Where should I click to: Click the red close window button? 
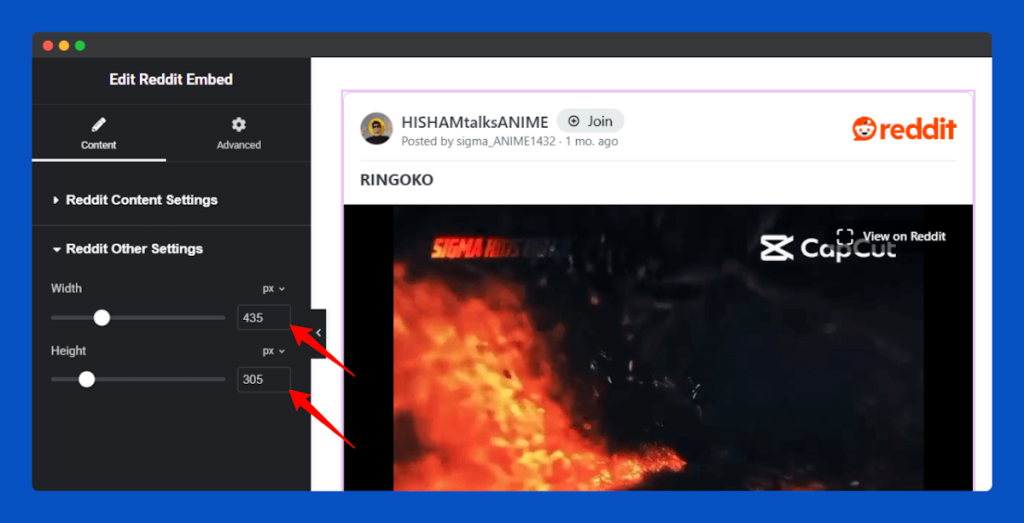click(x=48, y=46)
